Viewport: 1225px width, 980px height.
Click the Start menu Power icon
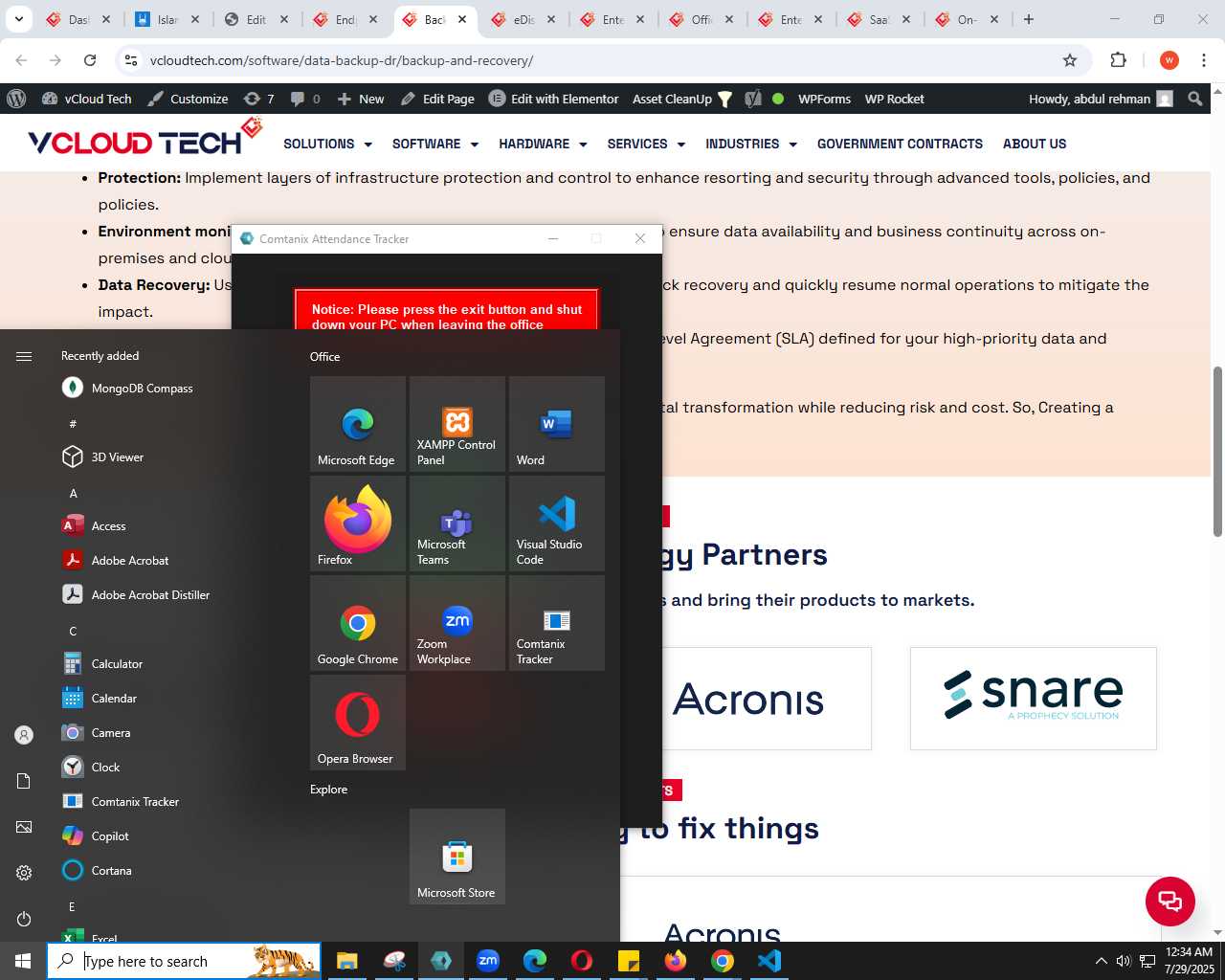click(24, 919)
